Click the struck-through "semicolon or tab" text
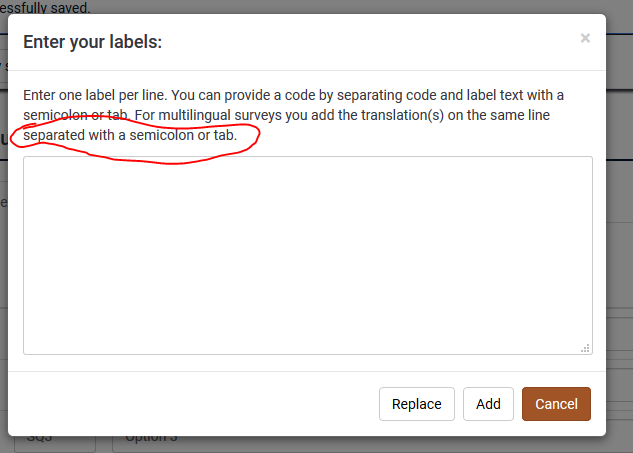This screenshot has height=453, width=633. [76, 115]
